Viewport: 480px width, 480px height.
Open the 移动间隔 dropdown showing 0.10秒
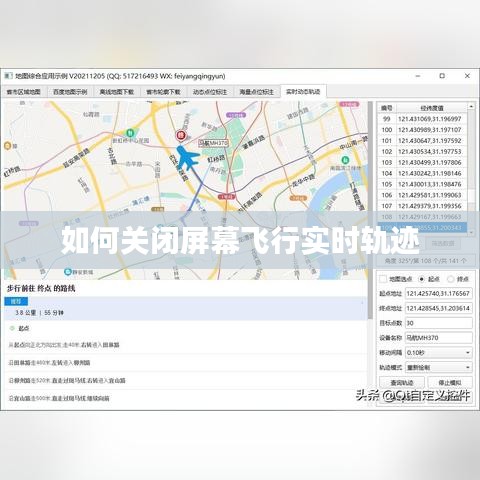[439, 352]
